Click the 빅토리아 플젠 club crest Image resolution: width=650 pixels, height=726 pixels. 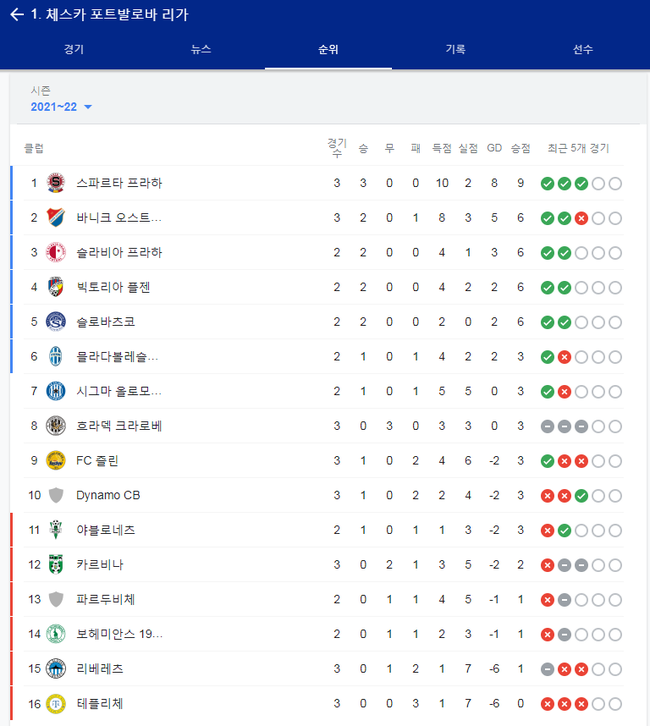point(56,287)
